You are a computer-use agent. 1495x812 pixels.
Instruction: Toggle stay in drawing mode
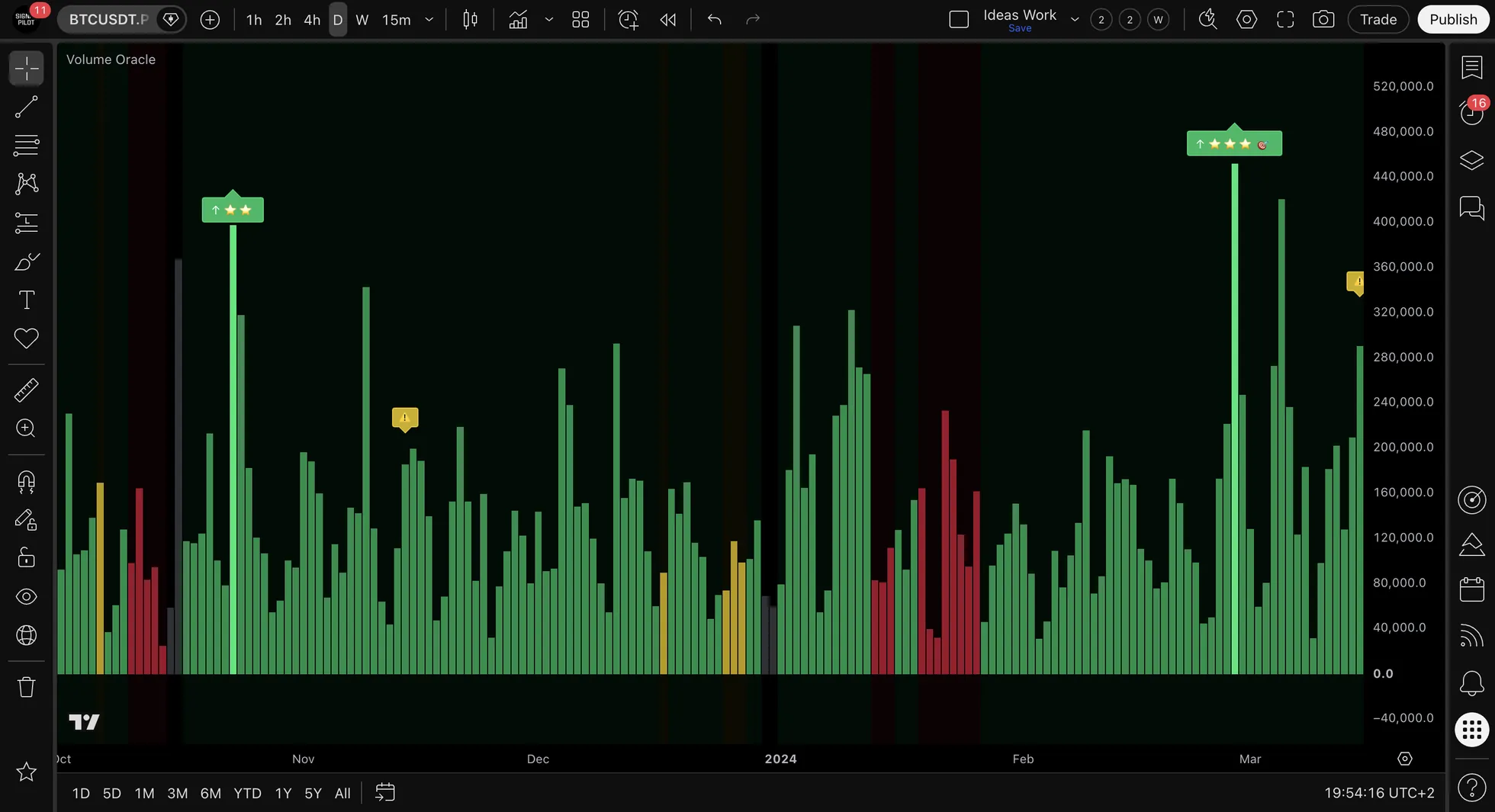pos(26,520)
